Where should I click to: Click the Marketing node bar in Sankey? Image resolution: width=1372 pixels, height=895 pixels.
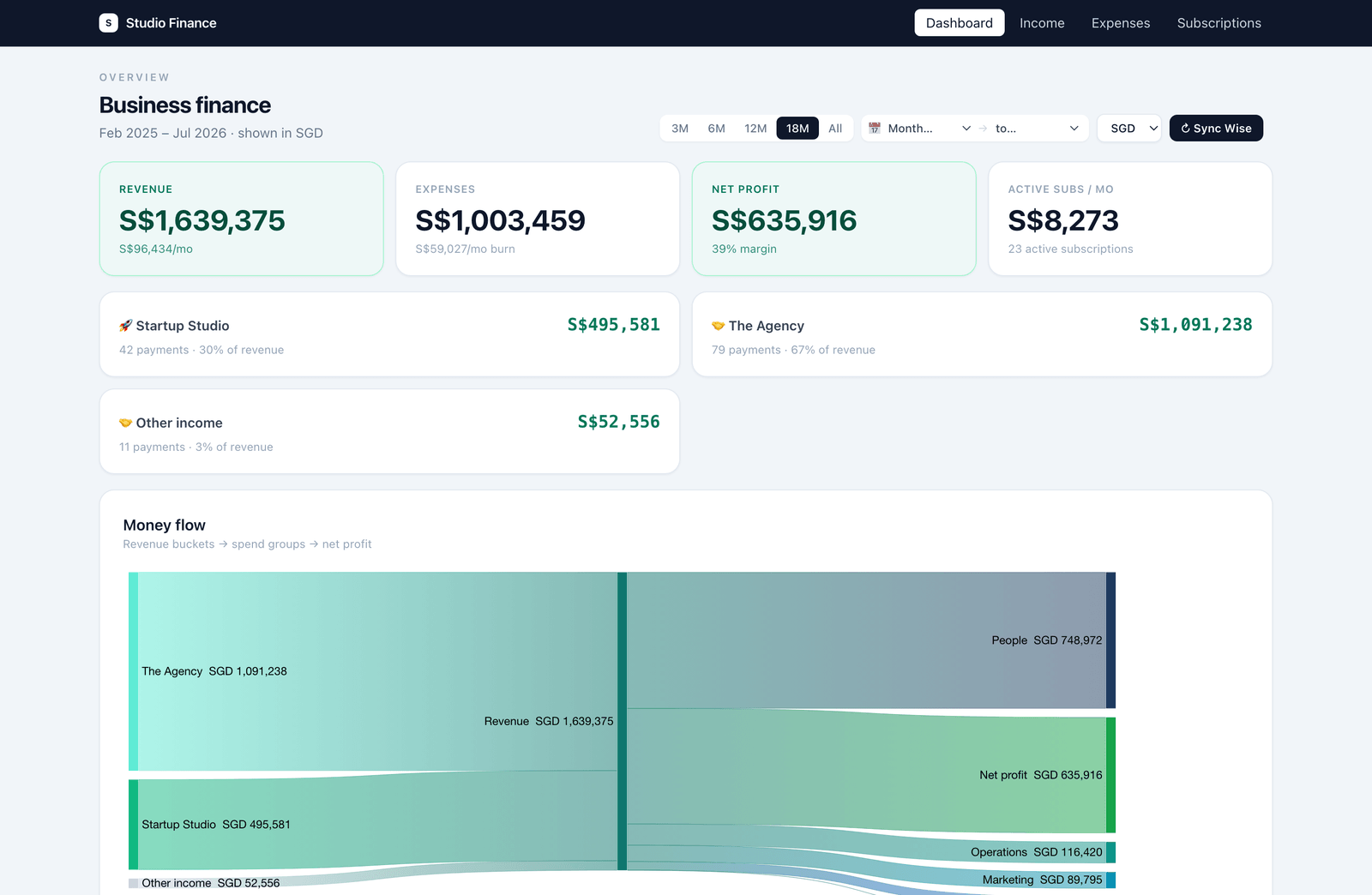(1110, 880)
